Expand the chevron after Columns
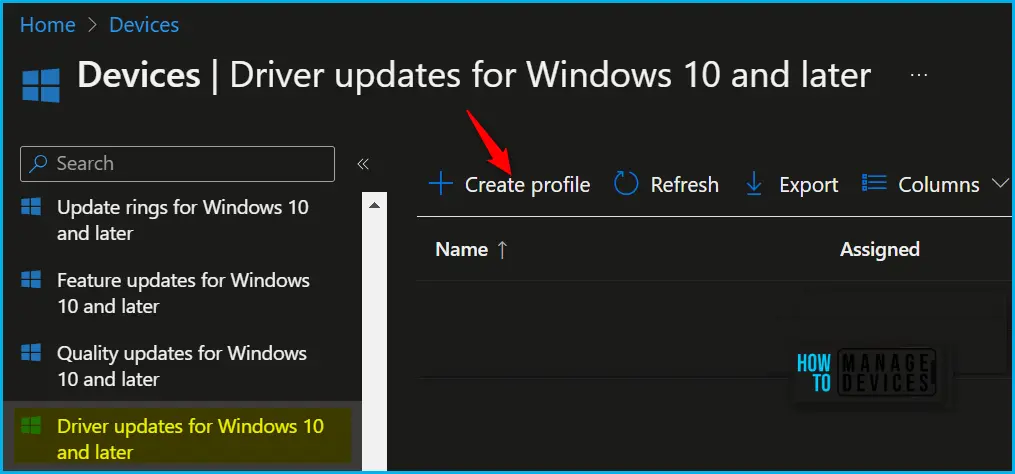 pos(1000,185)
